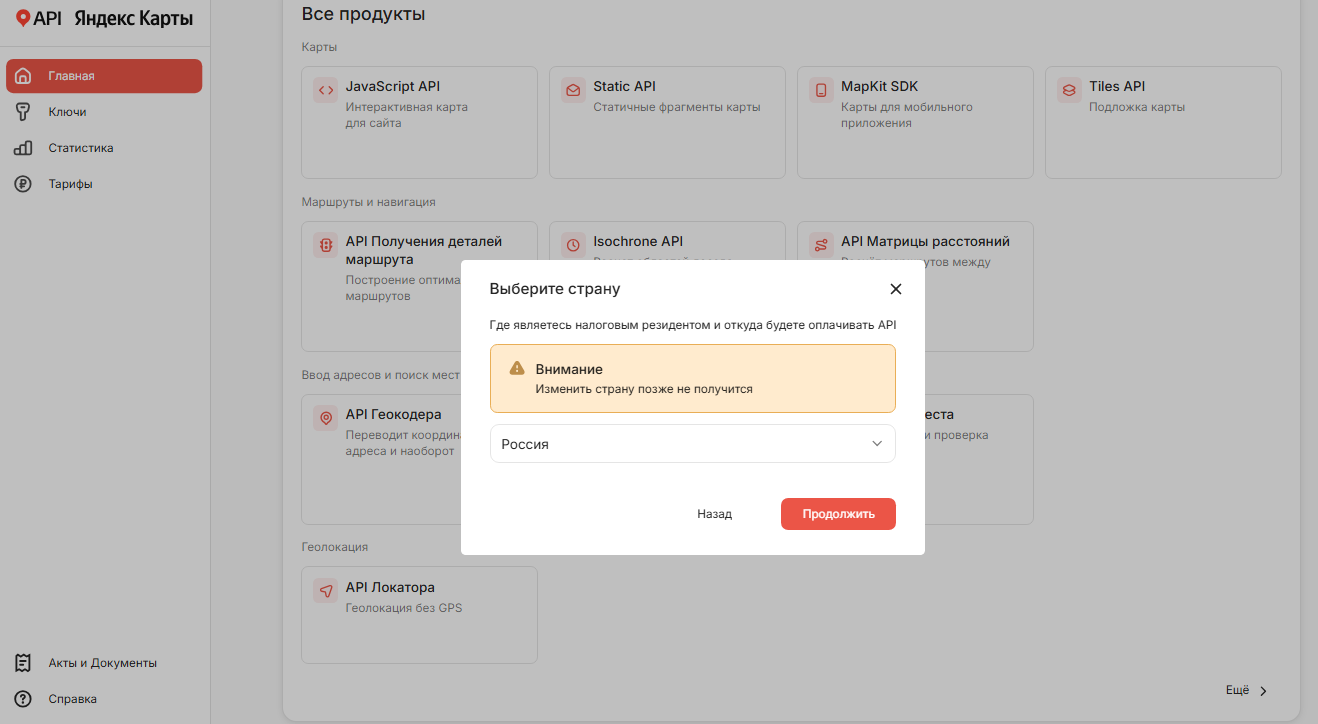Click the JavaScript API code brackets icon
The height and width of the screenshot is (724, 1318).
pyautogui.click(x=325, y=90)
